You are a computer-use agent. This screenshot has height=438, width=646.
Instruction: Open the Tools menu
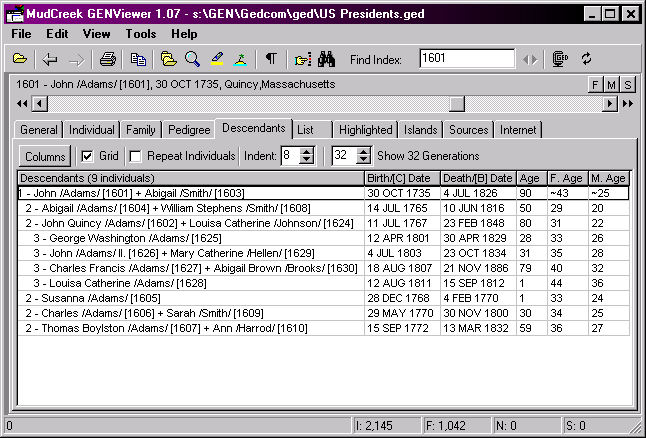140,34
